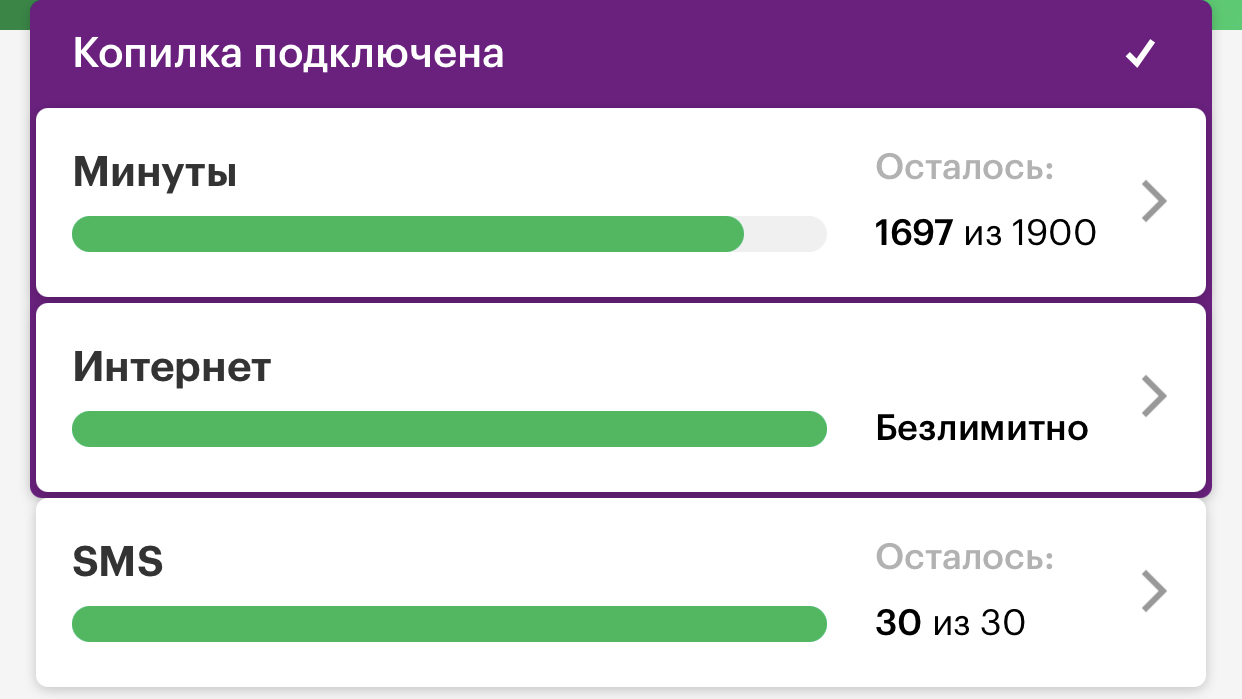Click the Копилка подключена checkmark icon
Image resolution: width=1242 pixels, height=699 pixels.
(1140, 54)
